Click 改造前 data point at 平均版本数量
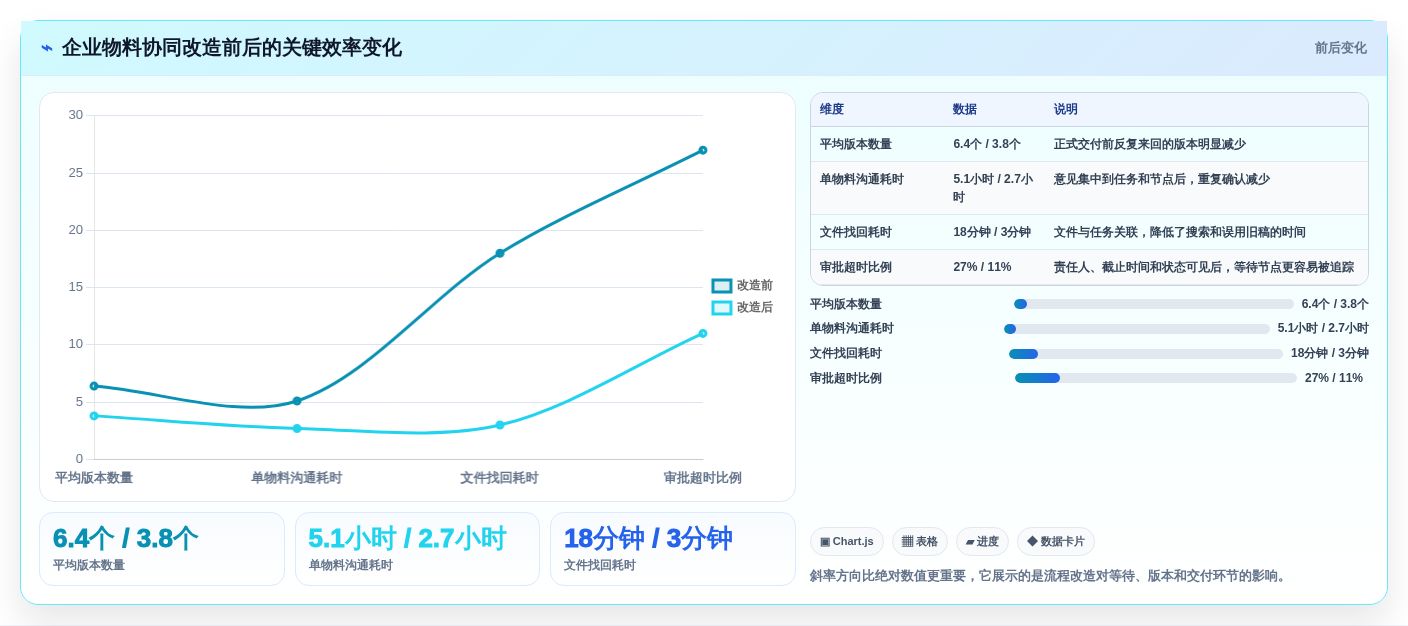Viewport: 1408px width, 626px height. pyautogui.click(x=94, y=386)
